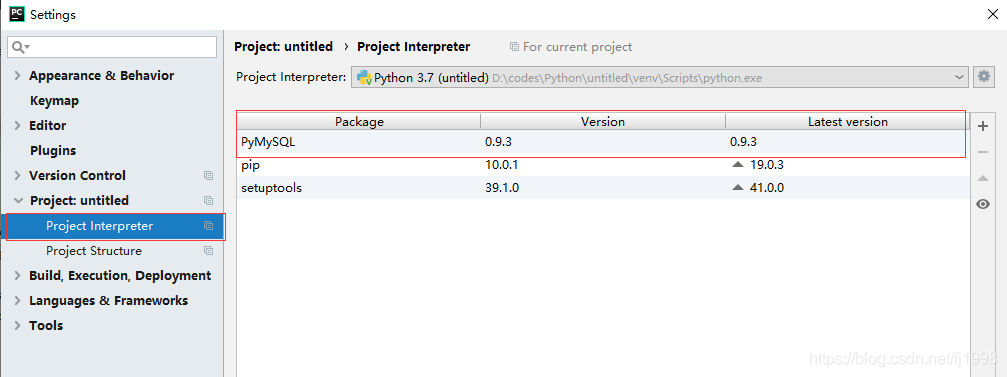Open the interpreter gear settings icon
Viewport: 1007px width, 377px height.
tap(983, 77)
